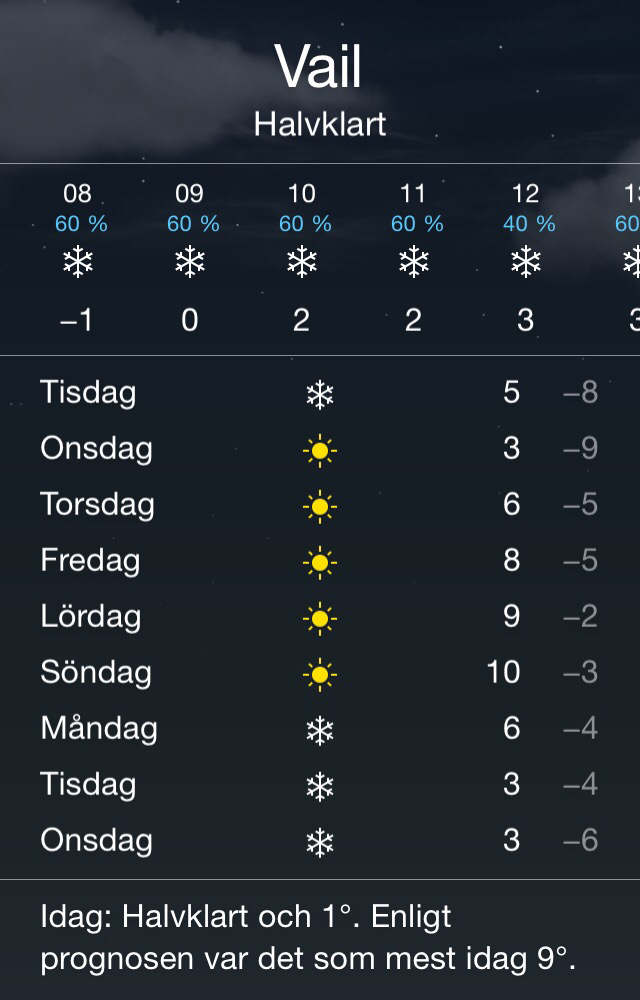Image resolution: width=640 pixels, height=1000 pixels.
Task: Tap the sun icon on Torsdag row
Action: coord(319,508)
